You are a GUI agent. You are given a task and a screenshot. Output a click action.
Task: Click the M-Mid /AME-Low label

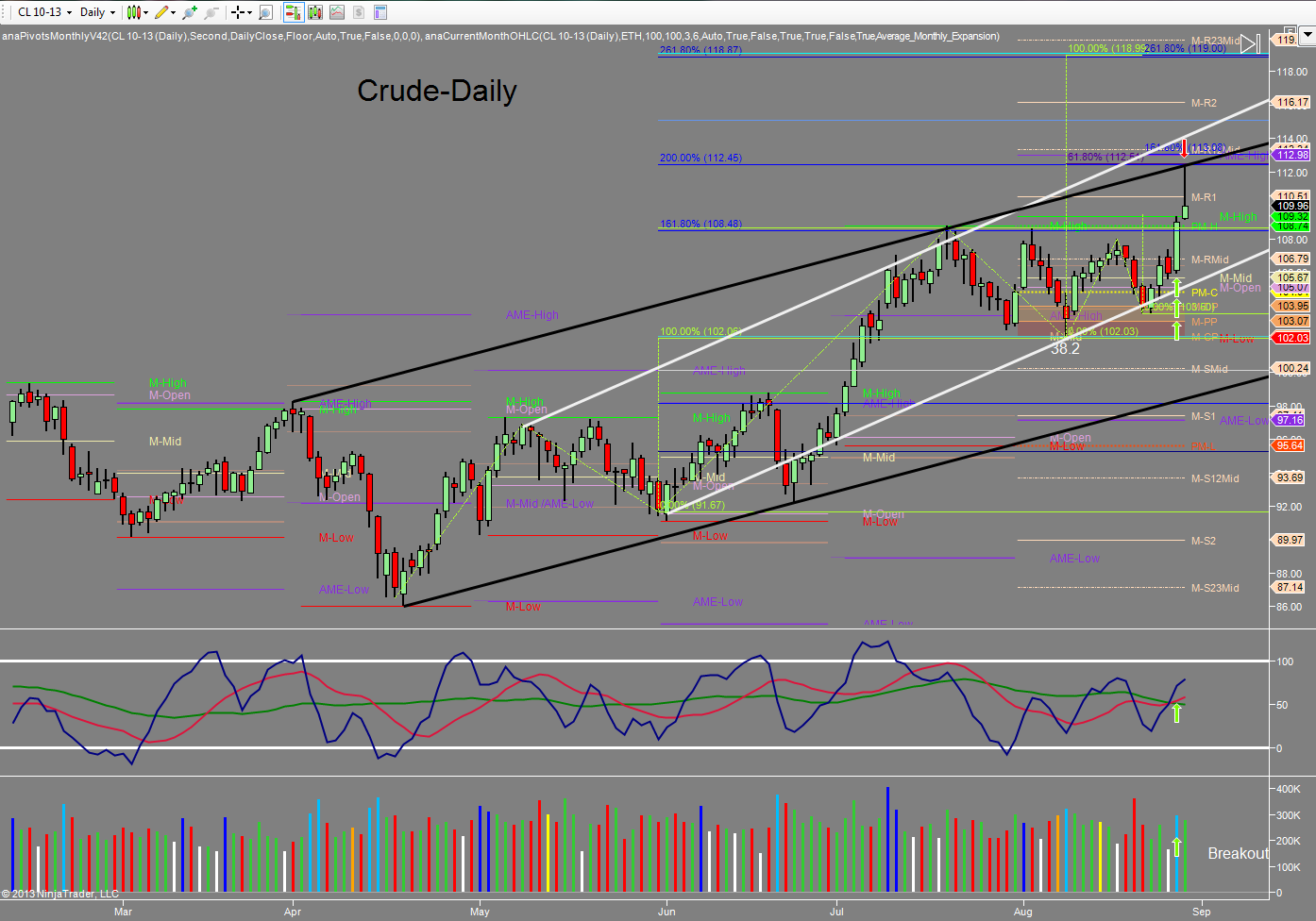549,504
